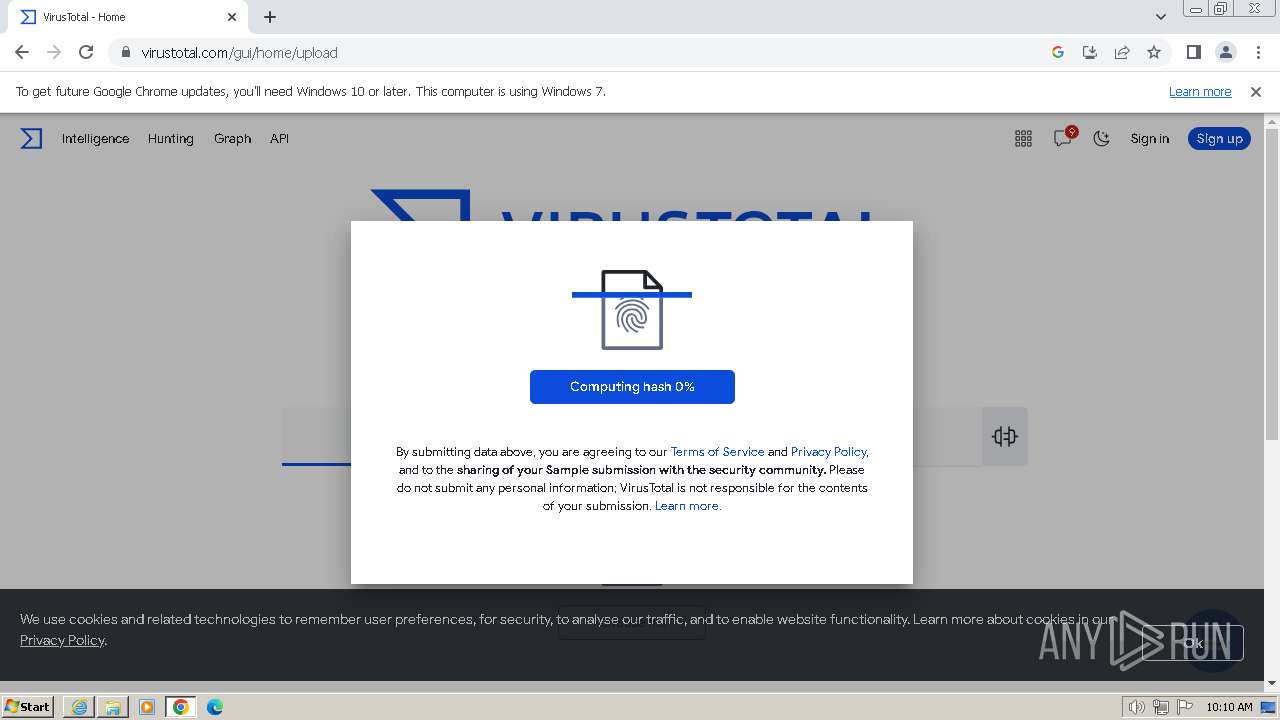Open the notifications speech bubble icon
This screenshot has height=720, width=1280.
point(1063,138)
